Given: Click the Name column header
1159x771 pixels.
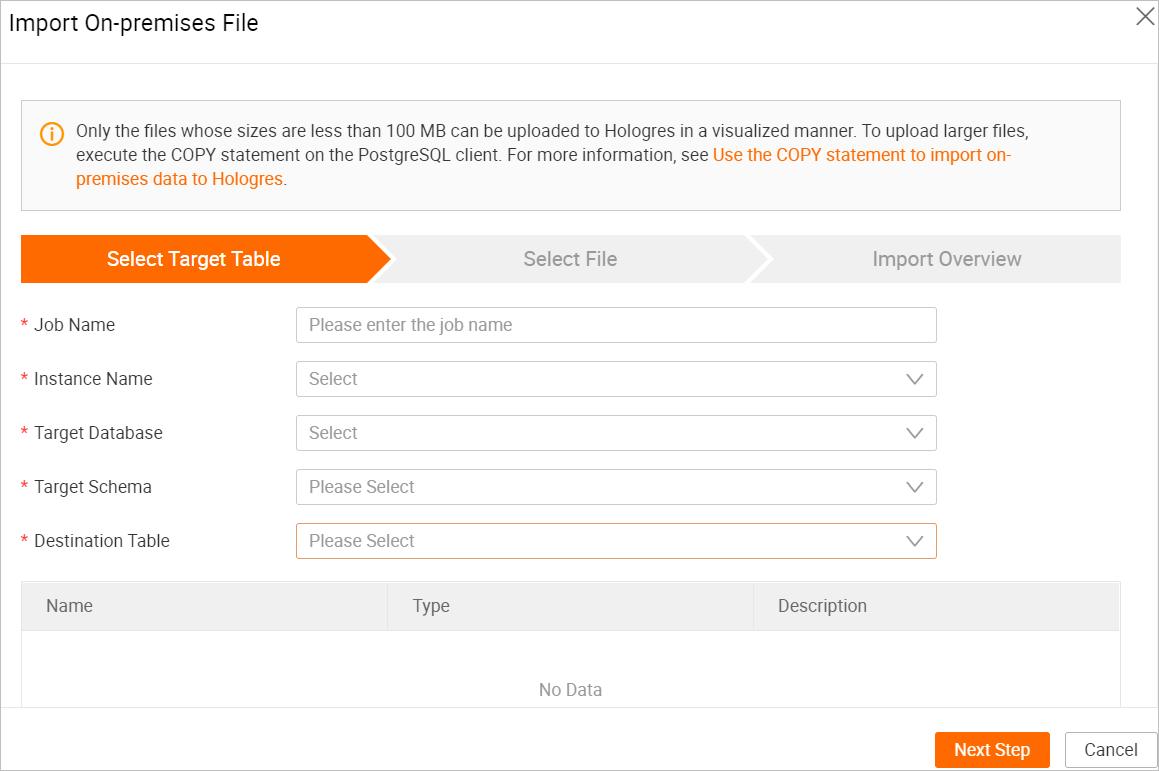Looking at the screenshot, I should [70, 606].
